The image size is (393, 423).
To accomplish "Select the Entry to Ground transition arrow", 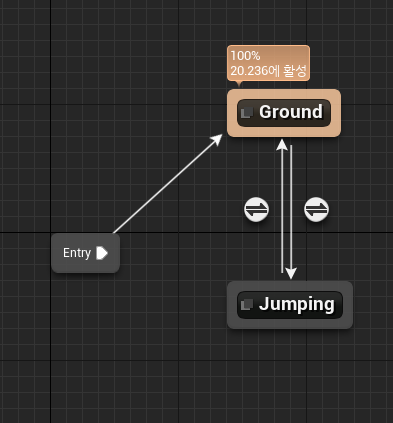I will [168, 184].
